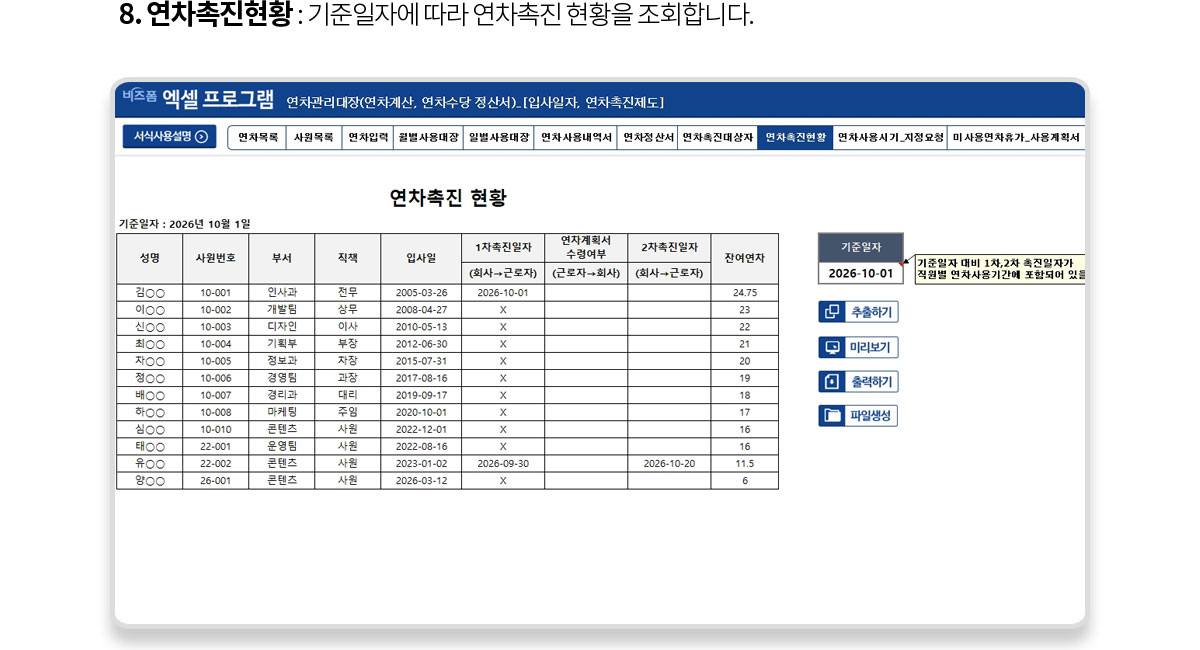The image size is (1200, 650).
Task: Select the 2차촉진일자 column header
Action: pos(669,248)
